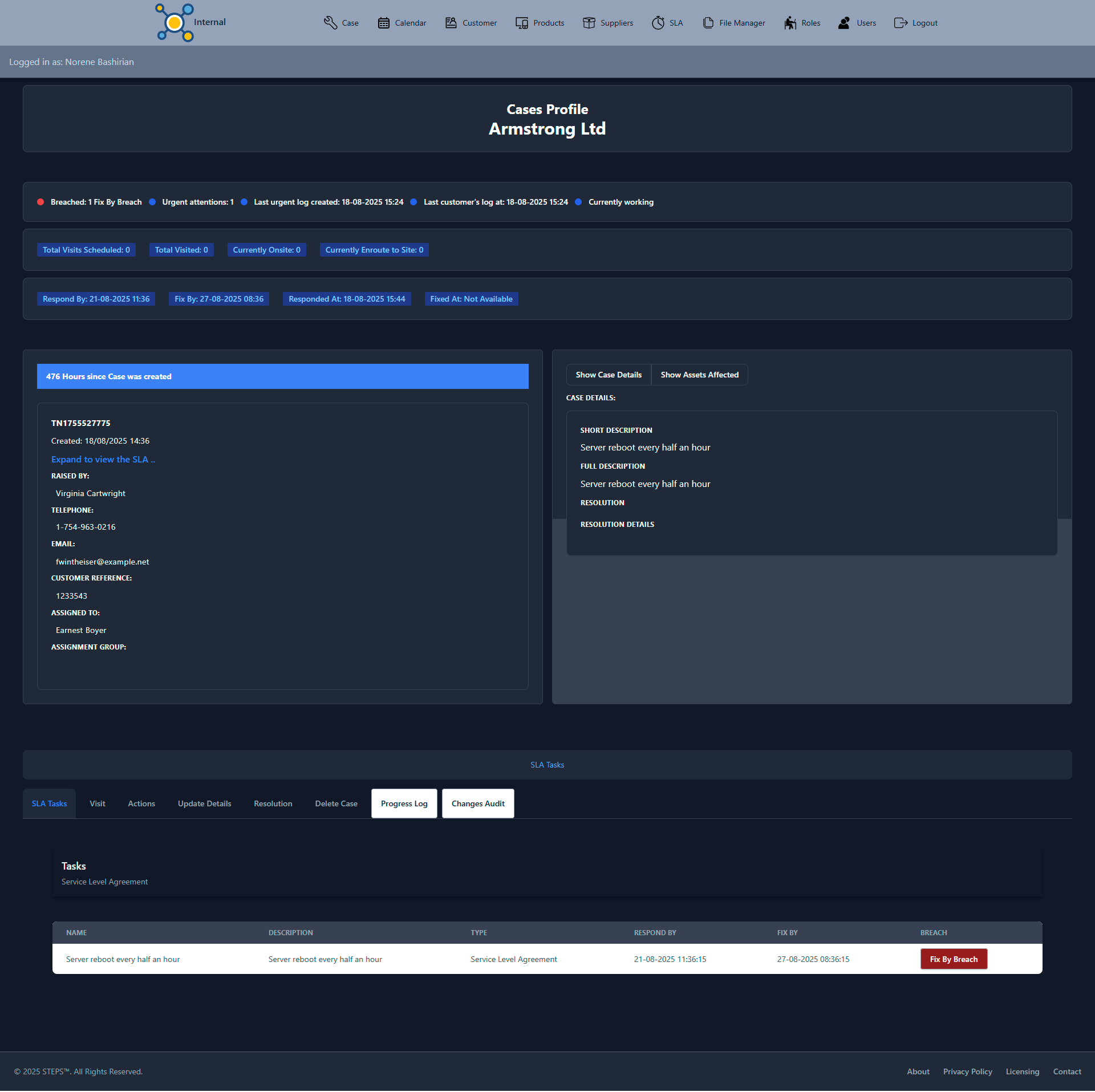Click the Suppliers box icon
The height and width of the screenshot is (1092, 1095).
tap(589, 23)
